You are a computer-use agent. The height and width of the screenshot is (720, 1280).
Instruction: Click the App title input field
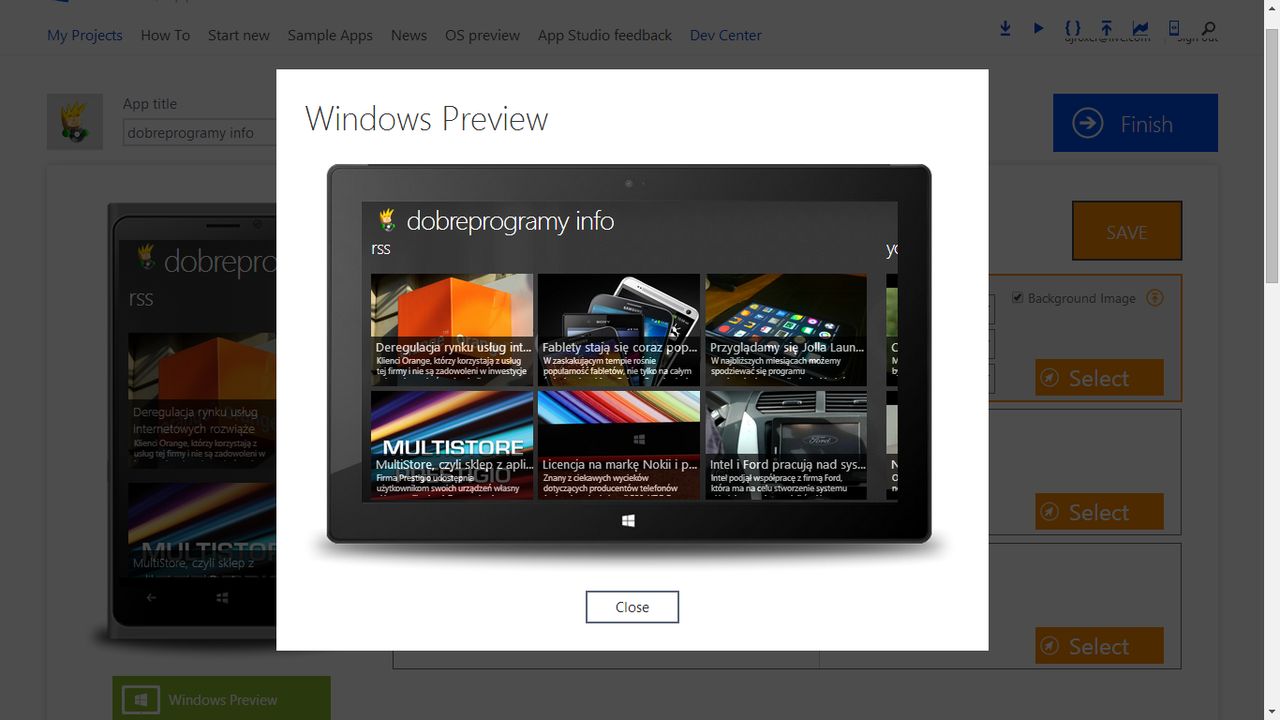(x=200, y=132)
